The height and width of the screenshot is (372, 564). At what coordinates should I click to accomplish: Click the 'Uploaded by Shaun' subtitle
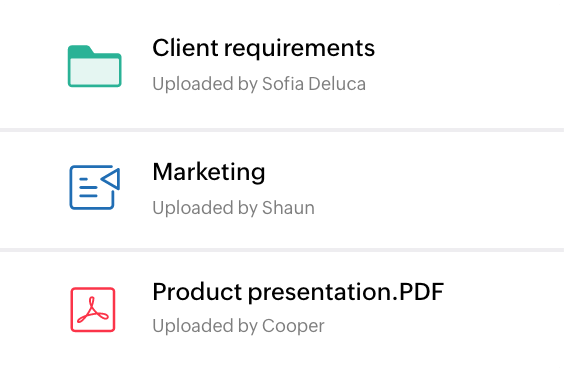coord(233,208)
